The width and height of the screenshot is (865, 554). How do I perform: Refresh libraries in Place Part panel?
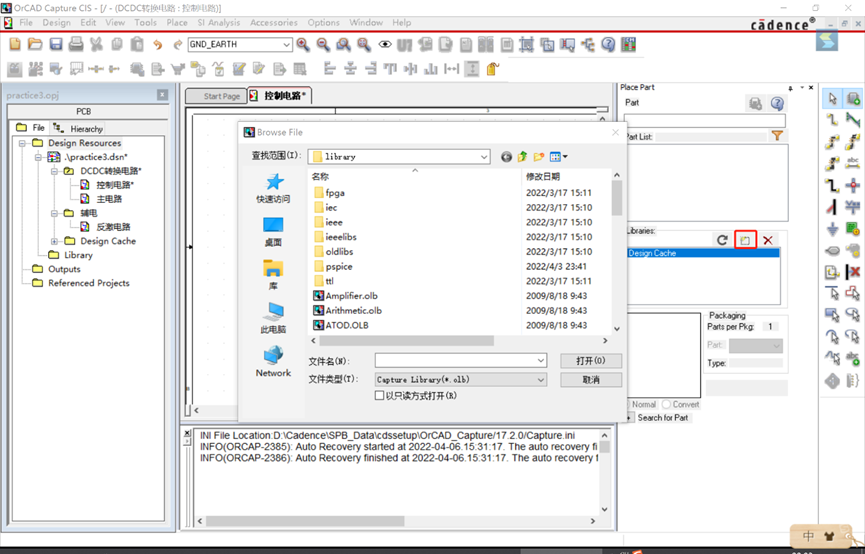722,240
